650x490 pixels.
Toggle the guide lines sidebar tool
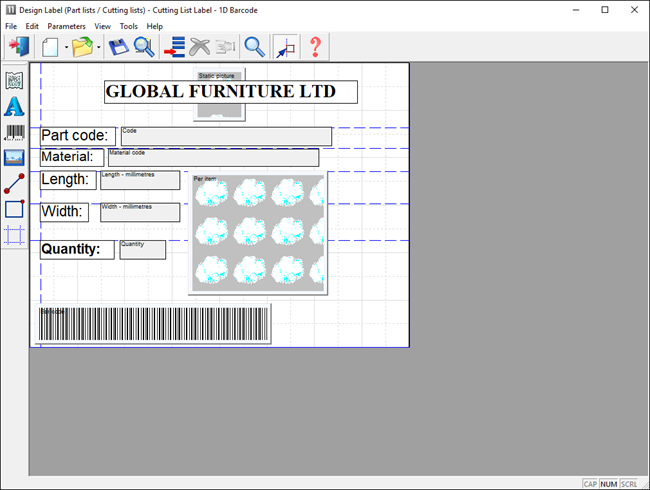click(x=14, y=235)
